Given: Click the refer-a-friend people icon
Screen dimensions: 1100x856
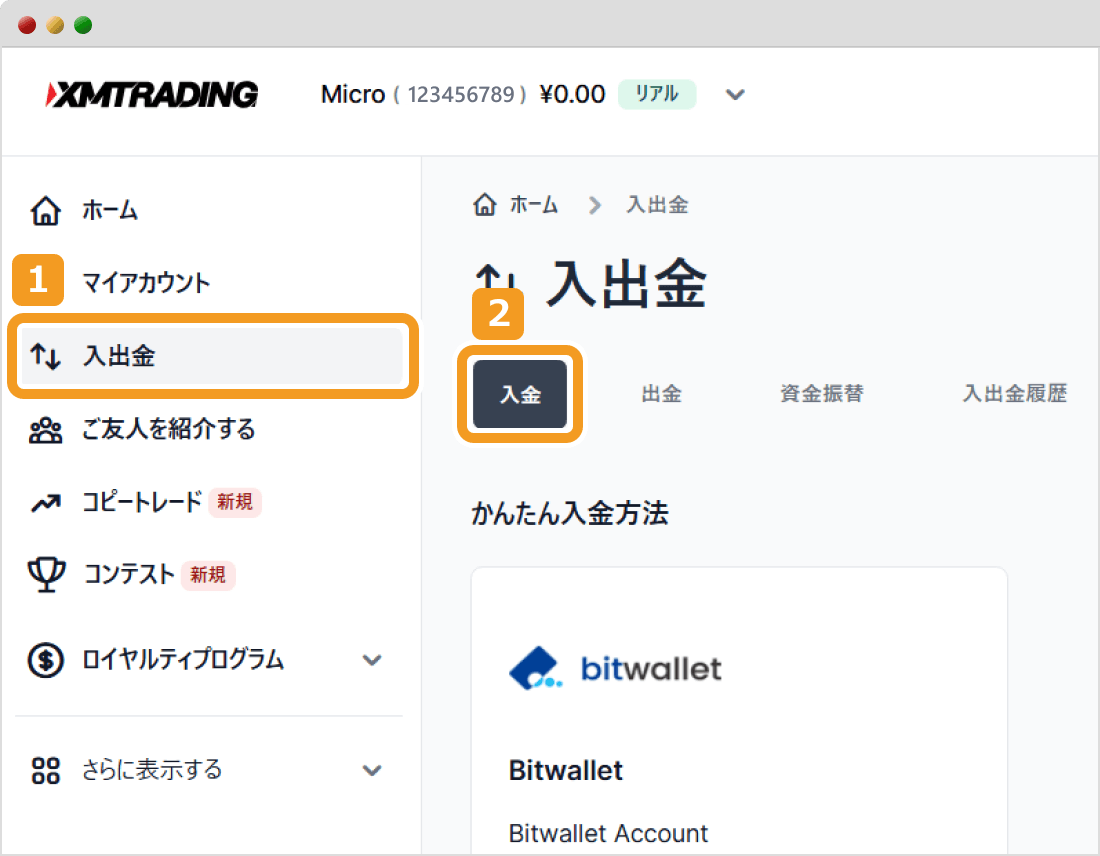Looking at the screenshot, I should [x=46, y=429].
